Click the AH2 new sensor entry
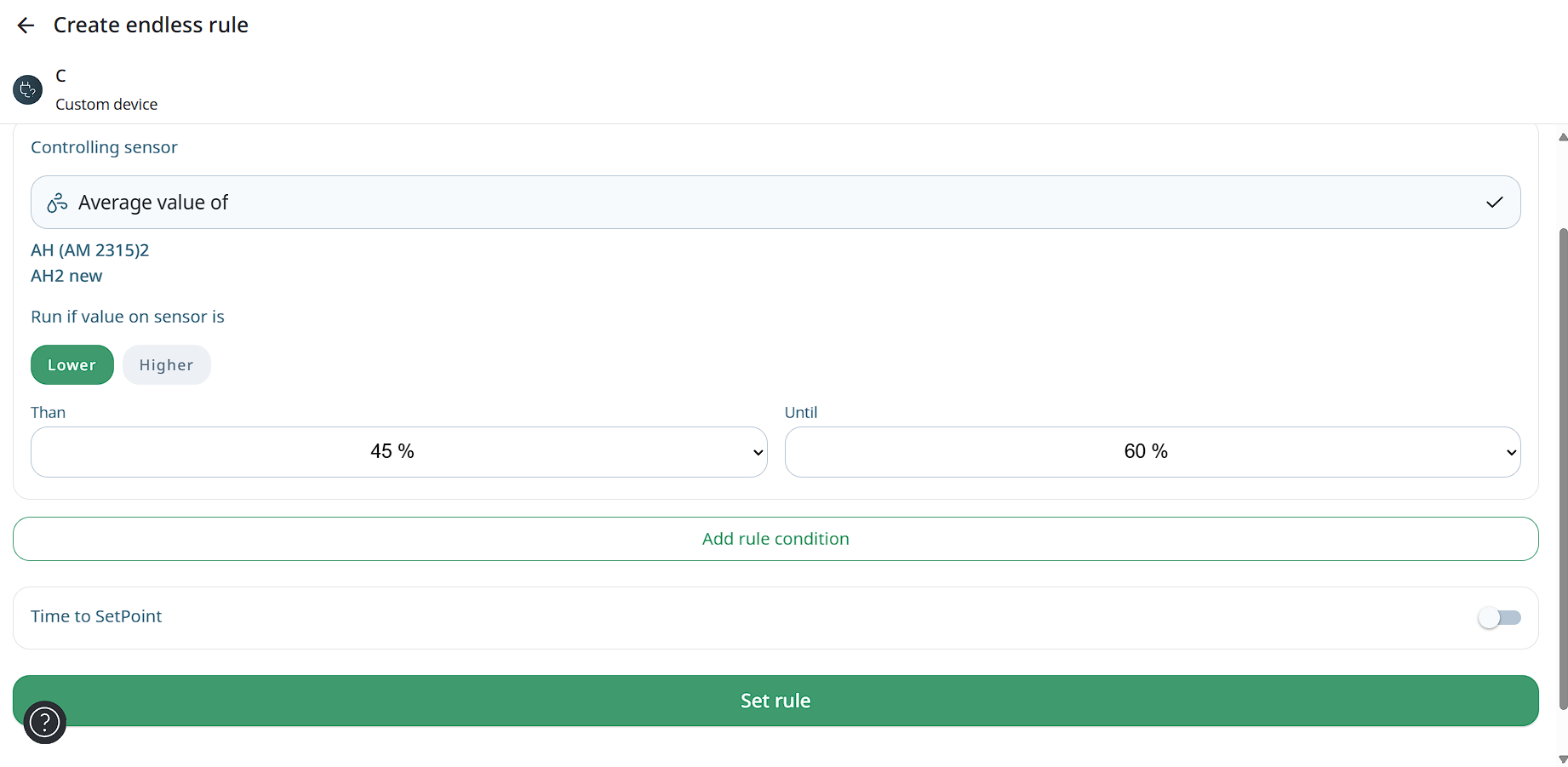Image resolution: width=1568 pixels, height=767 pixels. 66,276
